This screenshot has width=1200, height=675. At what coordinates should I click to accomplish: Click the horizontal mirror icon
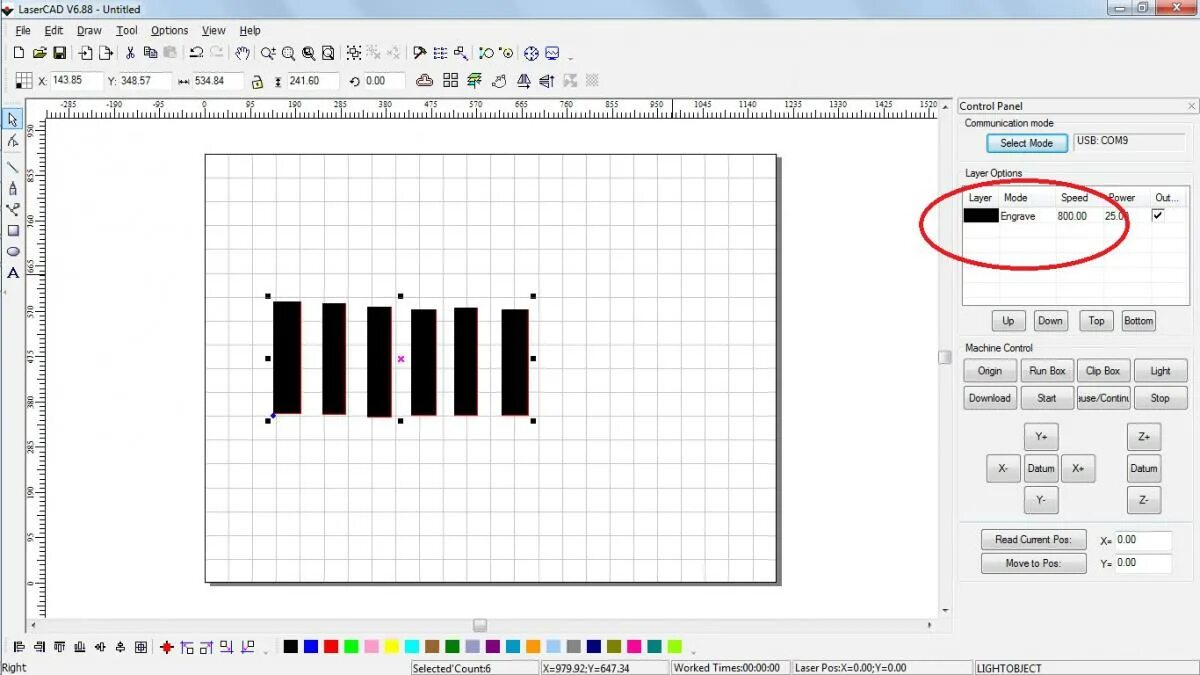point(523,81)
